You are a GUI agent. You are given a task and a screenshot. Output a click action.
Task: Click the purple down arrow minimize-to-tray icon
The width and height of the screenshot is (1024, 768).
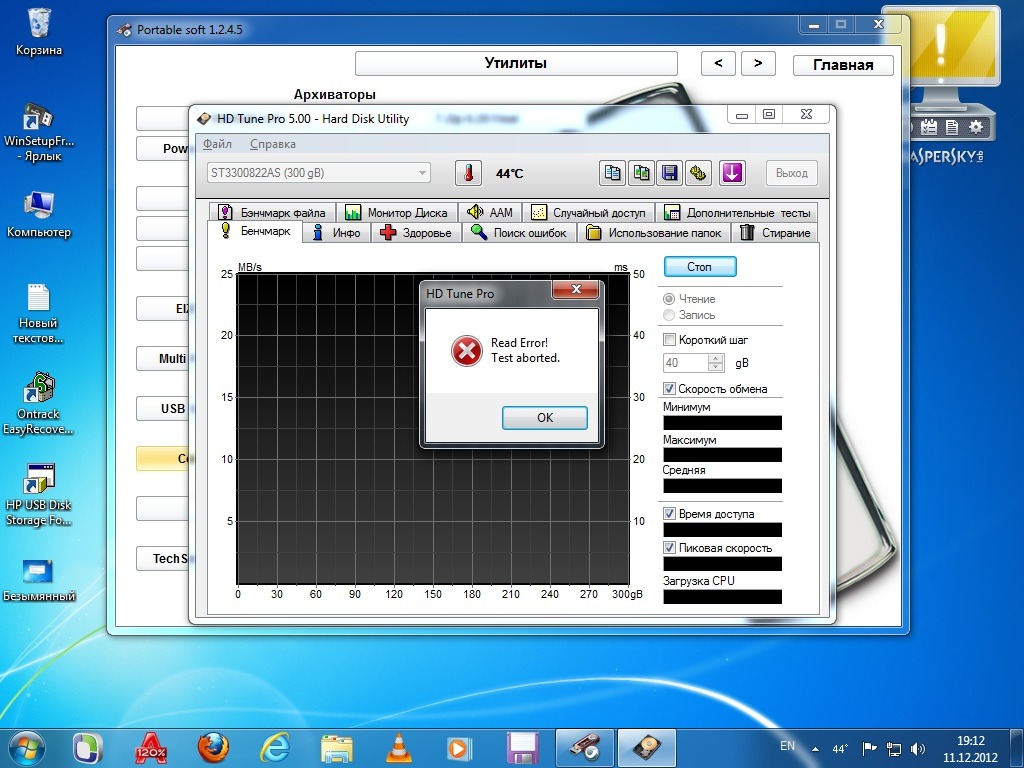[732, 173]
